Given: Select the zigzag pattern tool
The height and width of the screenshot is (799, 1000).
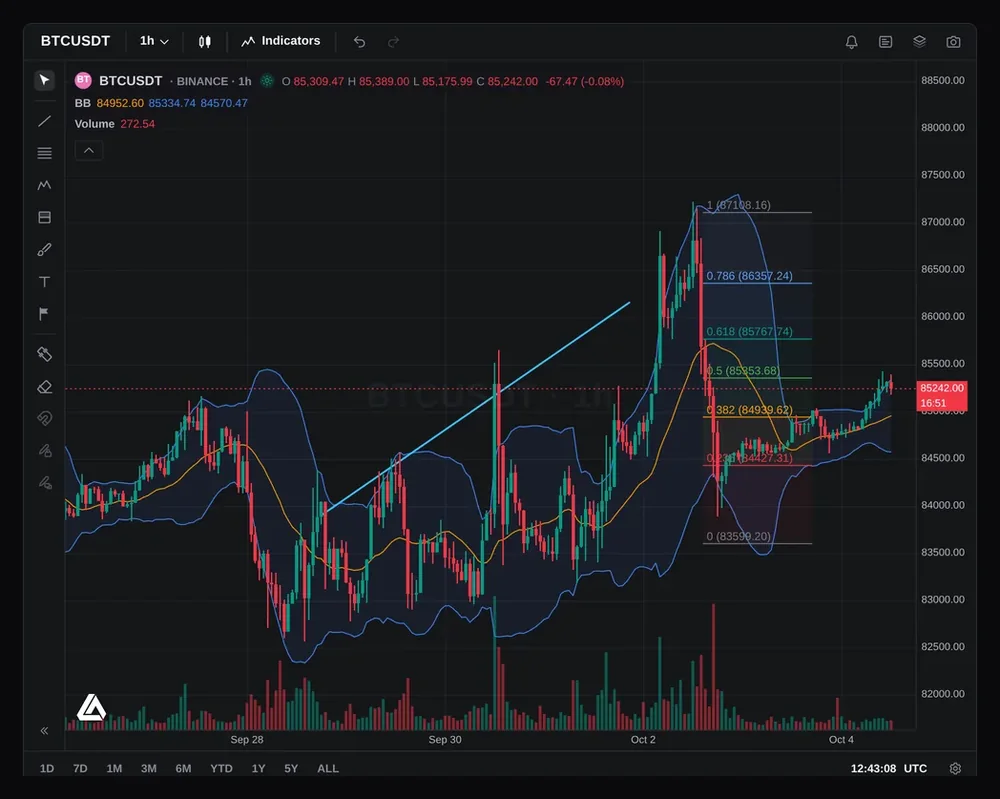Looking at the screenshot, I should (44, 185).
